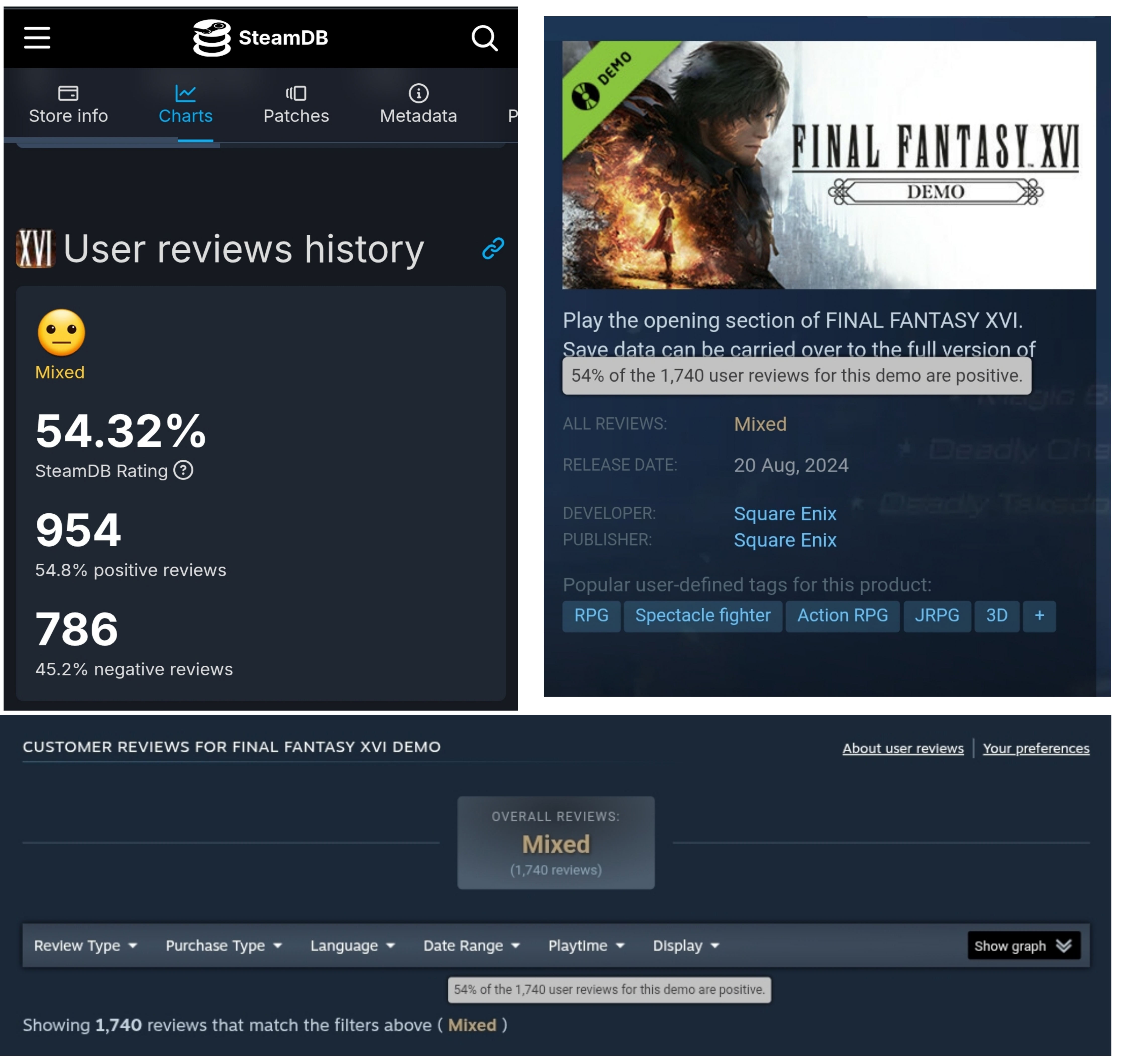Click the 954 positive reviews count

point(78,530)
